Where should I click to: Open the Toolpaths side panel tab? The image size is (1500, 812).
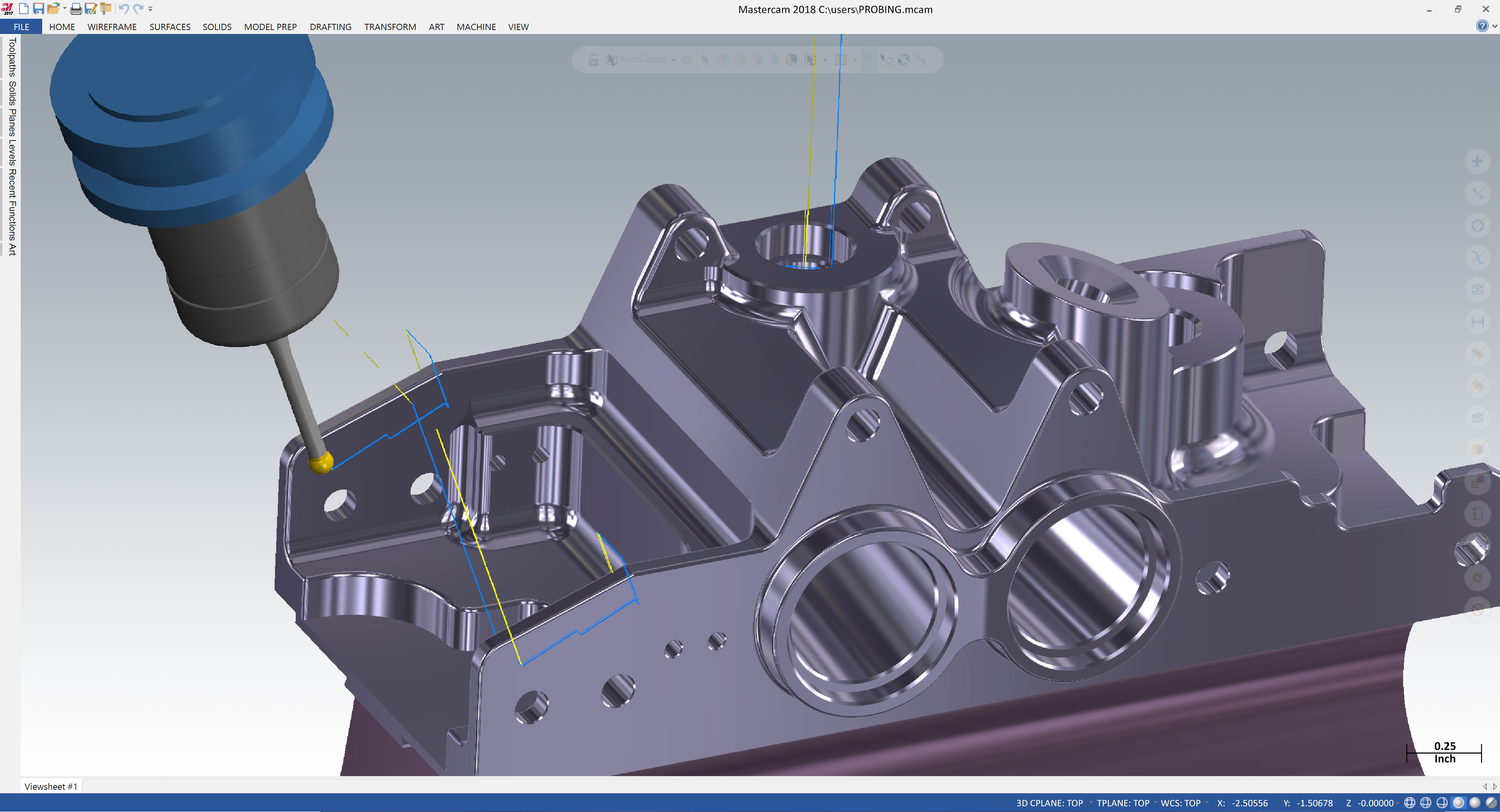pos(12,57)
